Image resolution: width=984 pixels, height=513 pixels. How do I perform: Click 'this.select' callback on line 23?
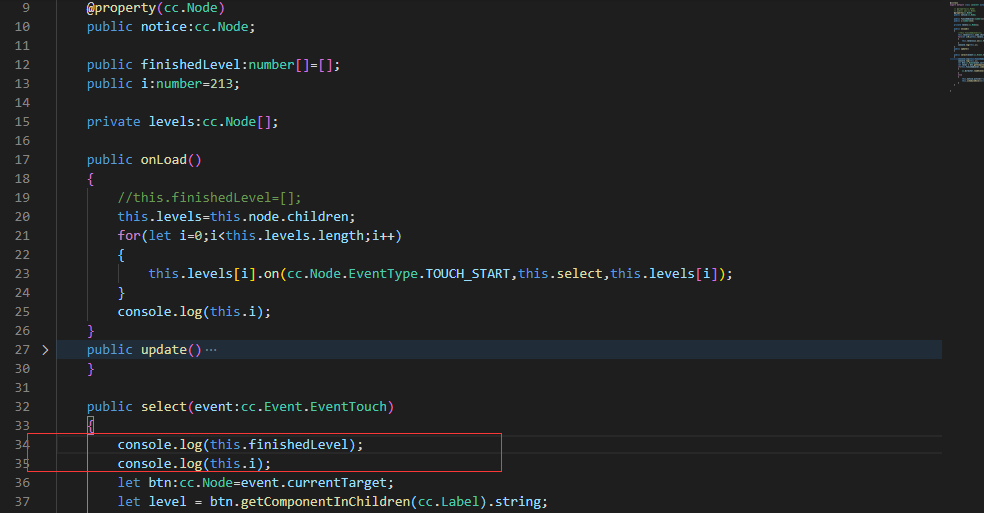[x=560, y=274]
